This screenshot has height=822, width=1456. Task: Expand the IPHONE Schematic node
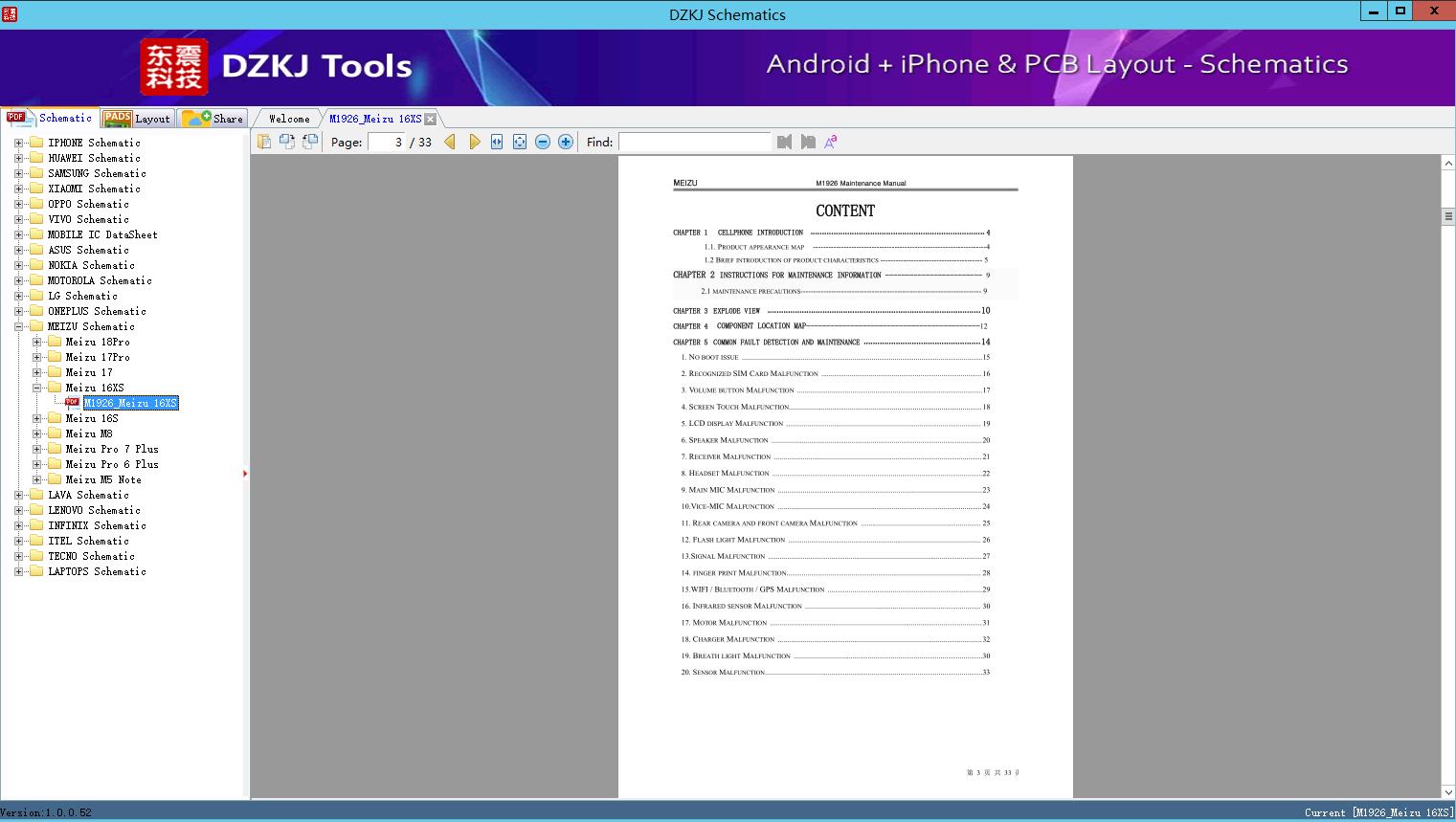pyautogui.click(x=18, y=143)
